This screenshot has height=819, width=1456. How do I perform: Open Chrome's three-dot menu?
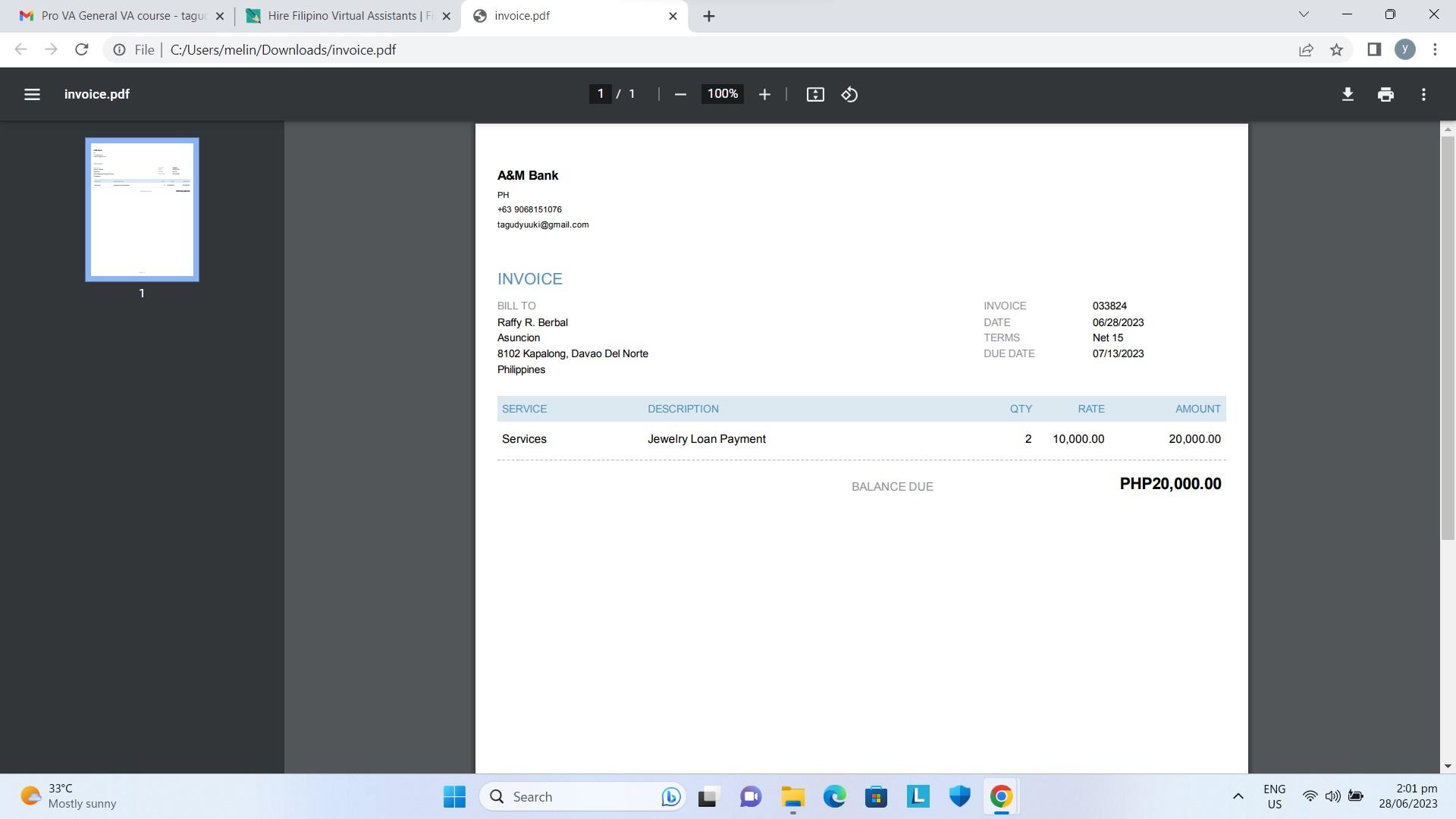click(1435, 50)
